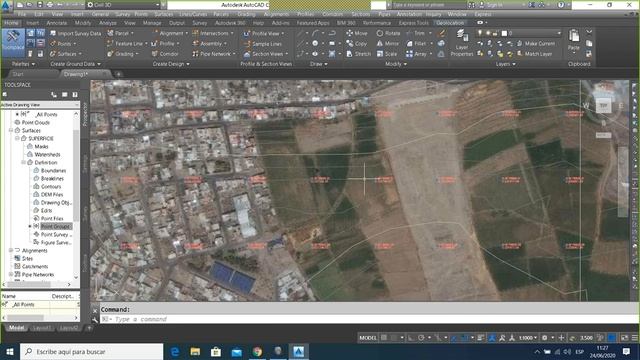Select Point Groups in the Toolspace tree
This screenshot has height=360, width=640.
click(x=56, y=227)
